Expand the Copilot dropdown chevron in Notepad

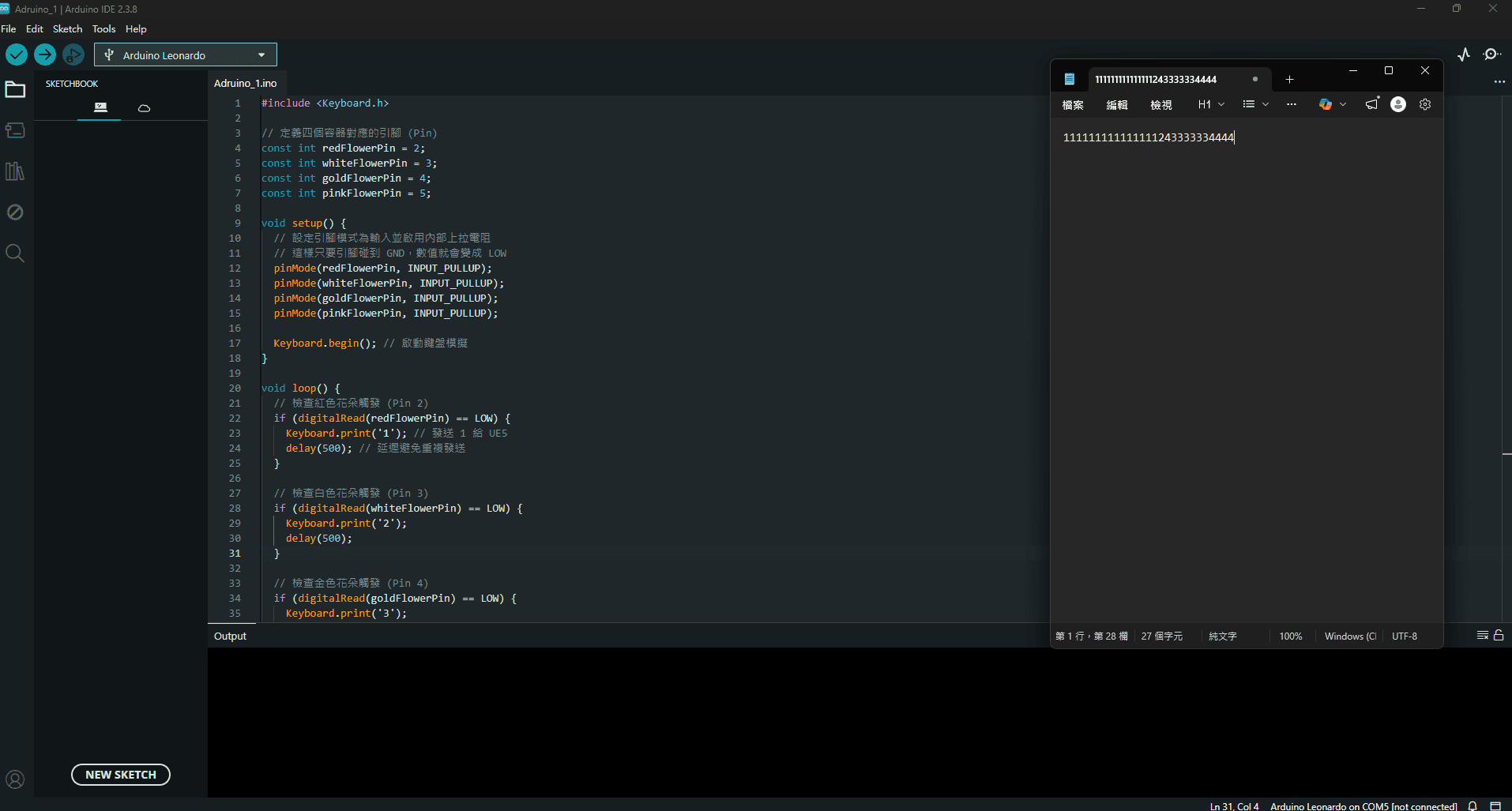(x=1343, y=104)
